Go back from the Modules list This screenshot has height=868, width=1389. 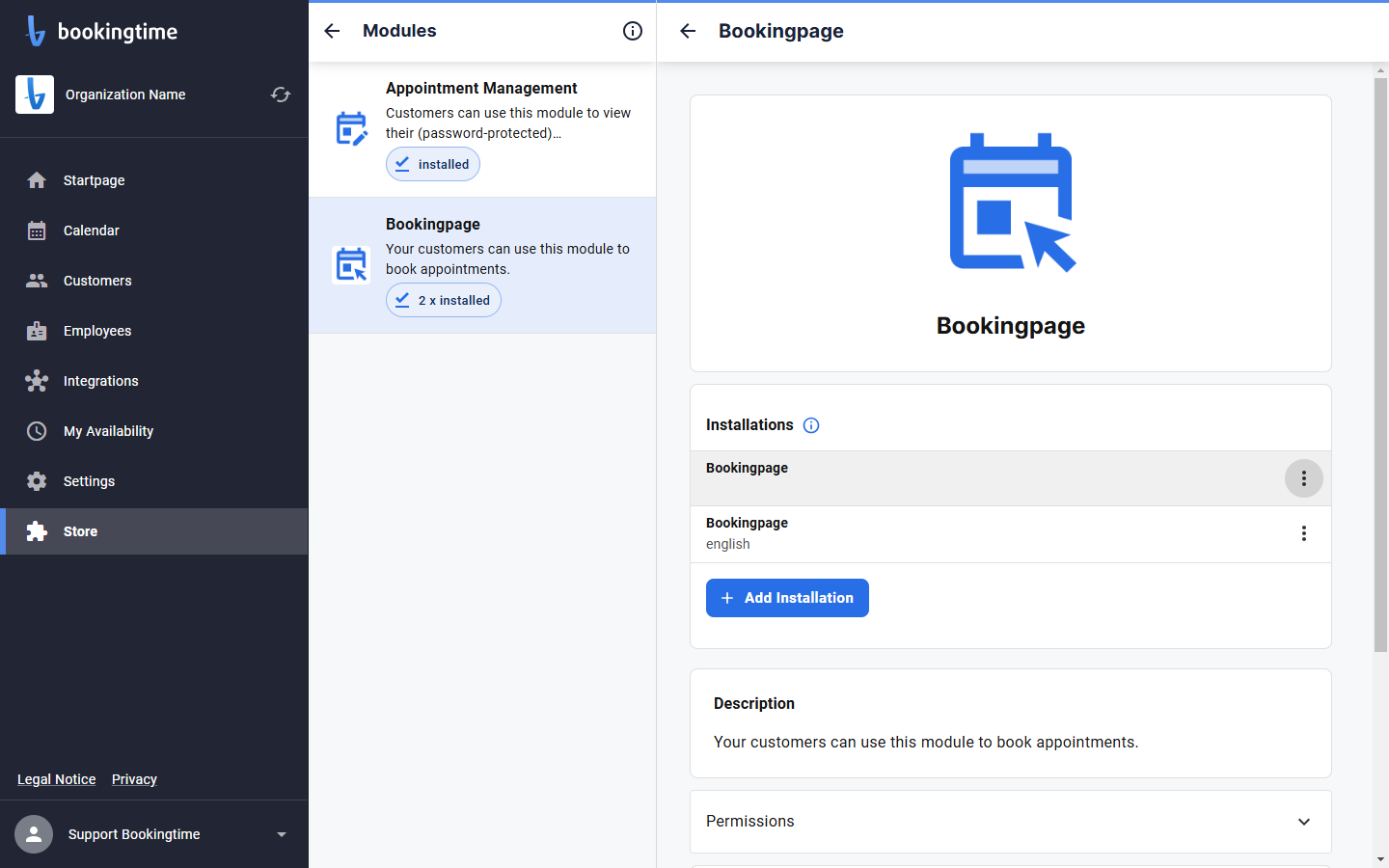click(332, 31)
